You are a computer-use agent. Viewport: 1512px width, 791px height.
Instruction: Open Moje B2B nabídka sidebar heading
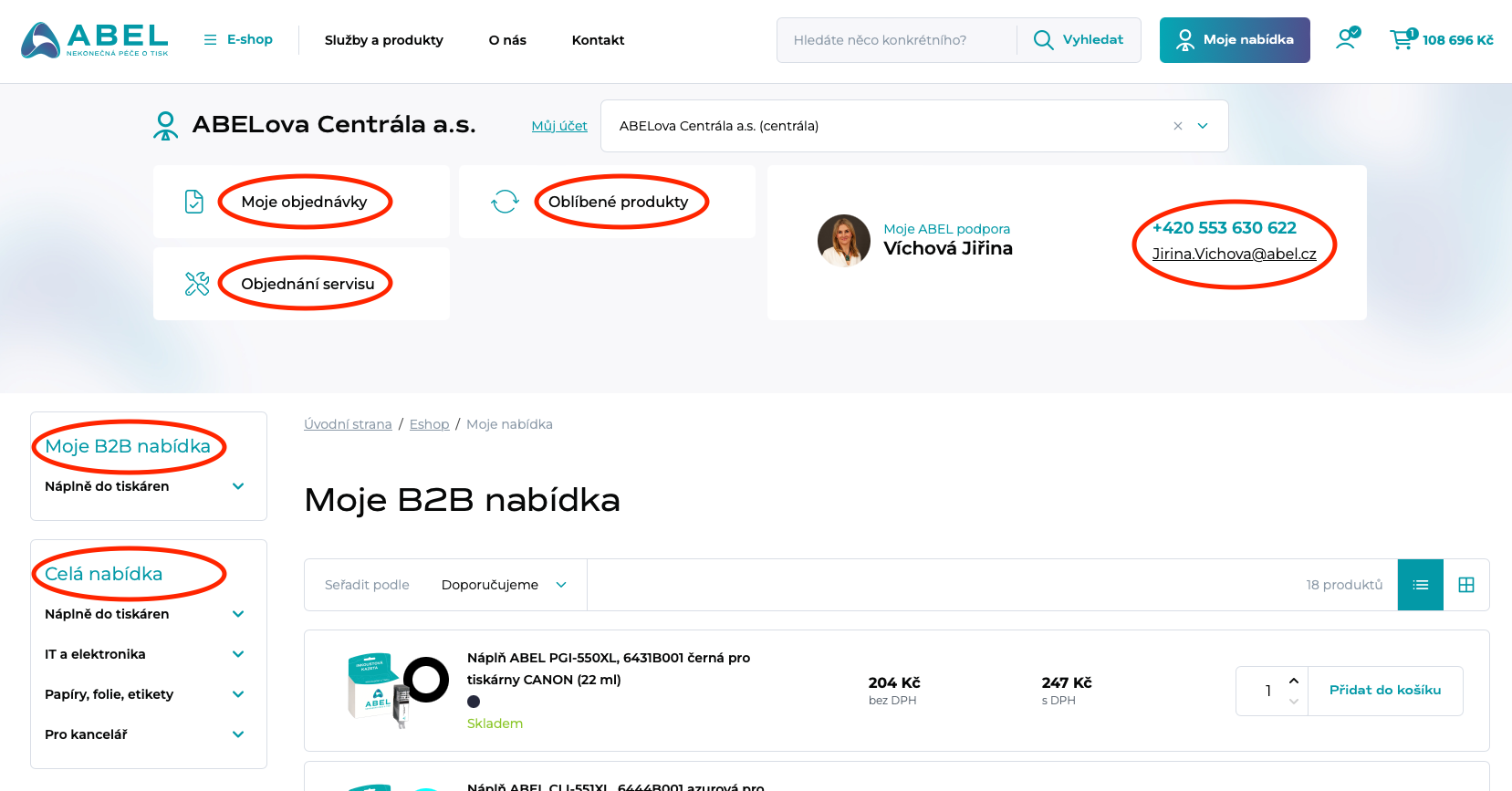[x=128, y=446]
